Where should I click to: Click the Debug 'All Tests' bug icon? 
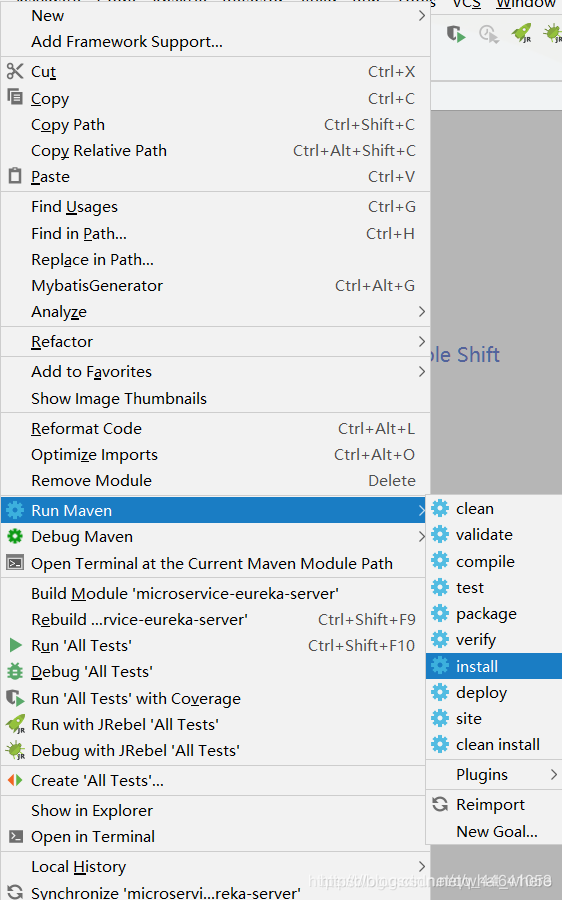click(15, 671)
